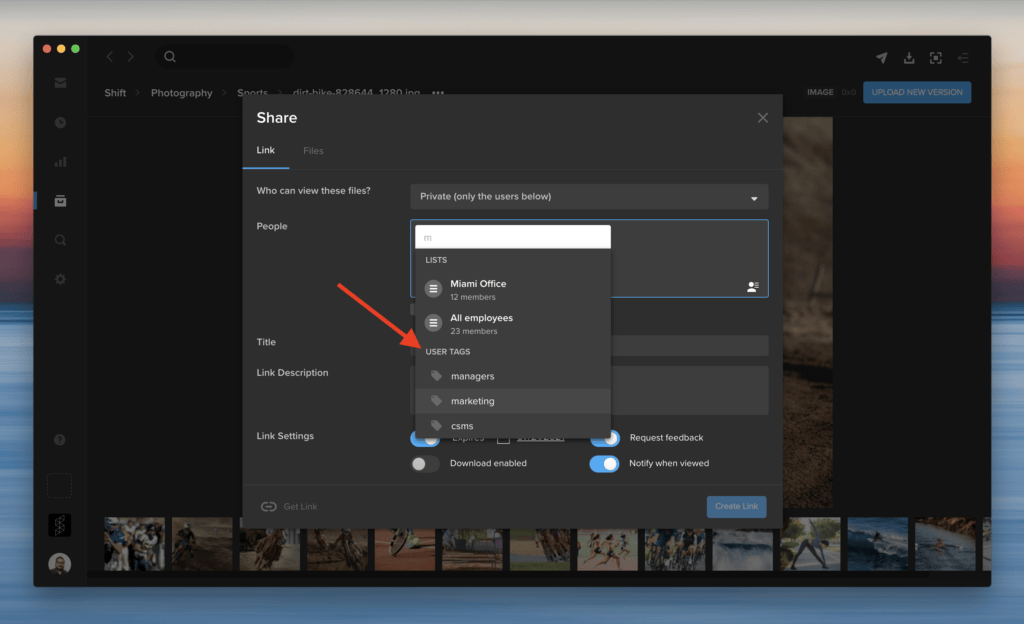Viewport: 1024px width, 624px height.
Task: Go to Shift in the breadcrumb
Action: click(115, 93)
